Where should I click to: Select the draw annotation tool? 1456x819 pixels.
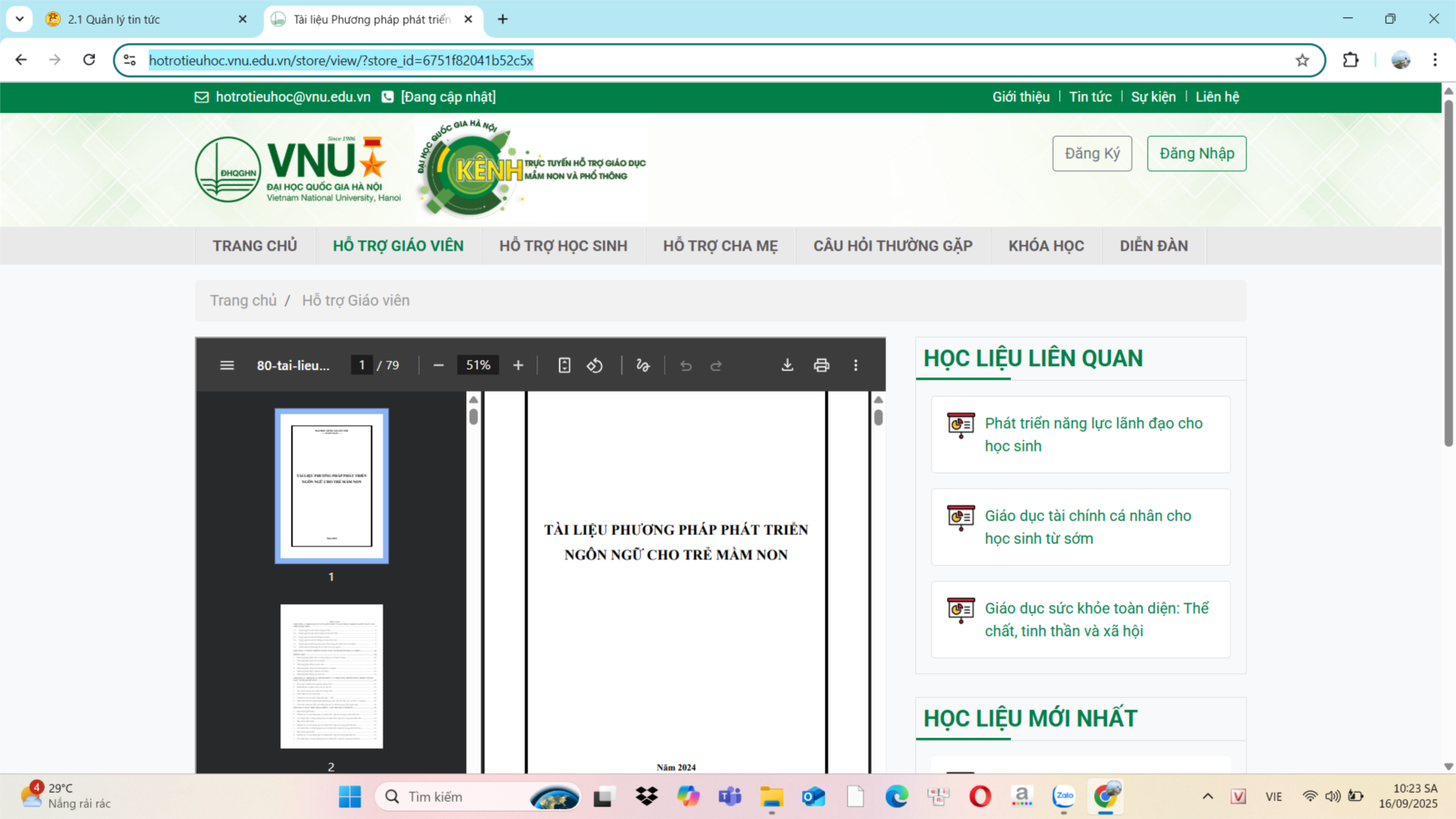(x=643, y=365)
